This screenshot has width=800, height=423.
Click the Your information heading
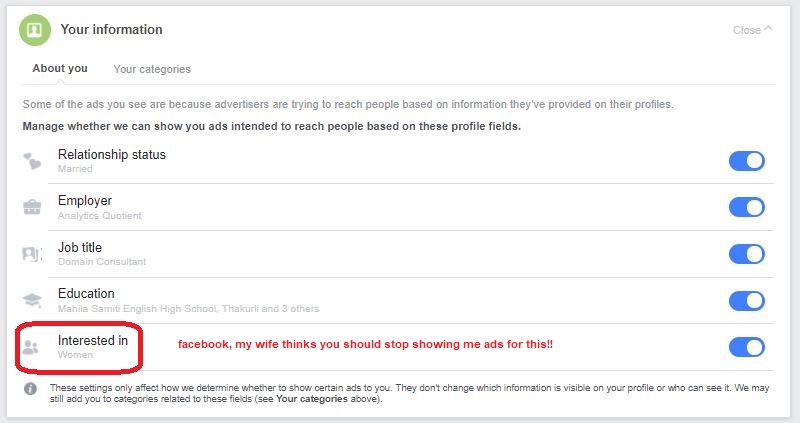(x=112, y=30)
